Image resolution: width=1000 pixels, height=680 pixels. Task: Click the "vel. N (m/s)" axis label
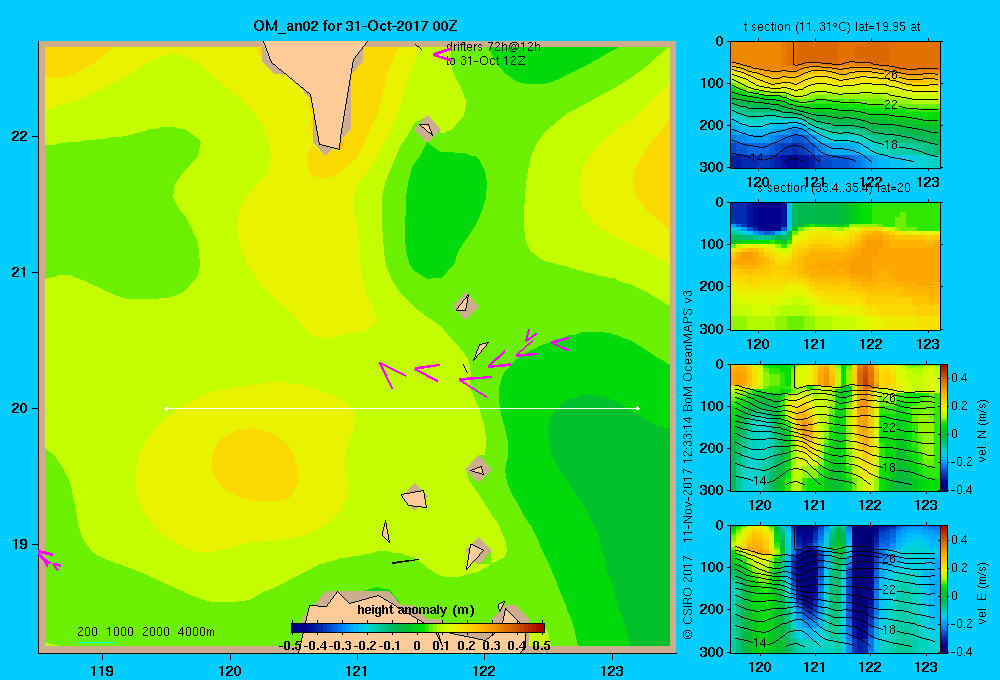point(983,431)
